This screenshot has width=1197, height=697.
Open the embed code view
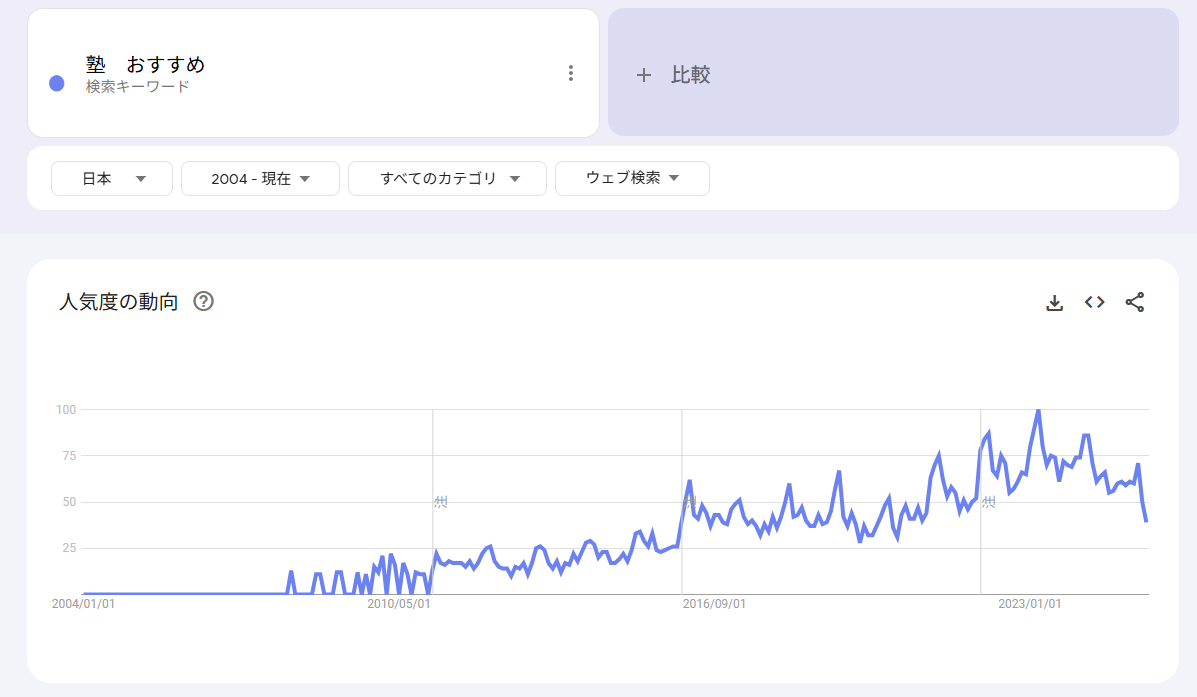point(1094,302)
